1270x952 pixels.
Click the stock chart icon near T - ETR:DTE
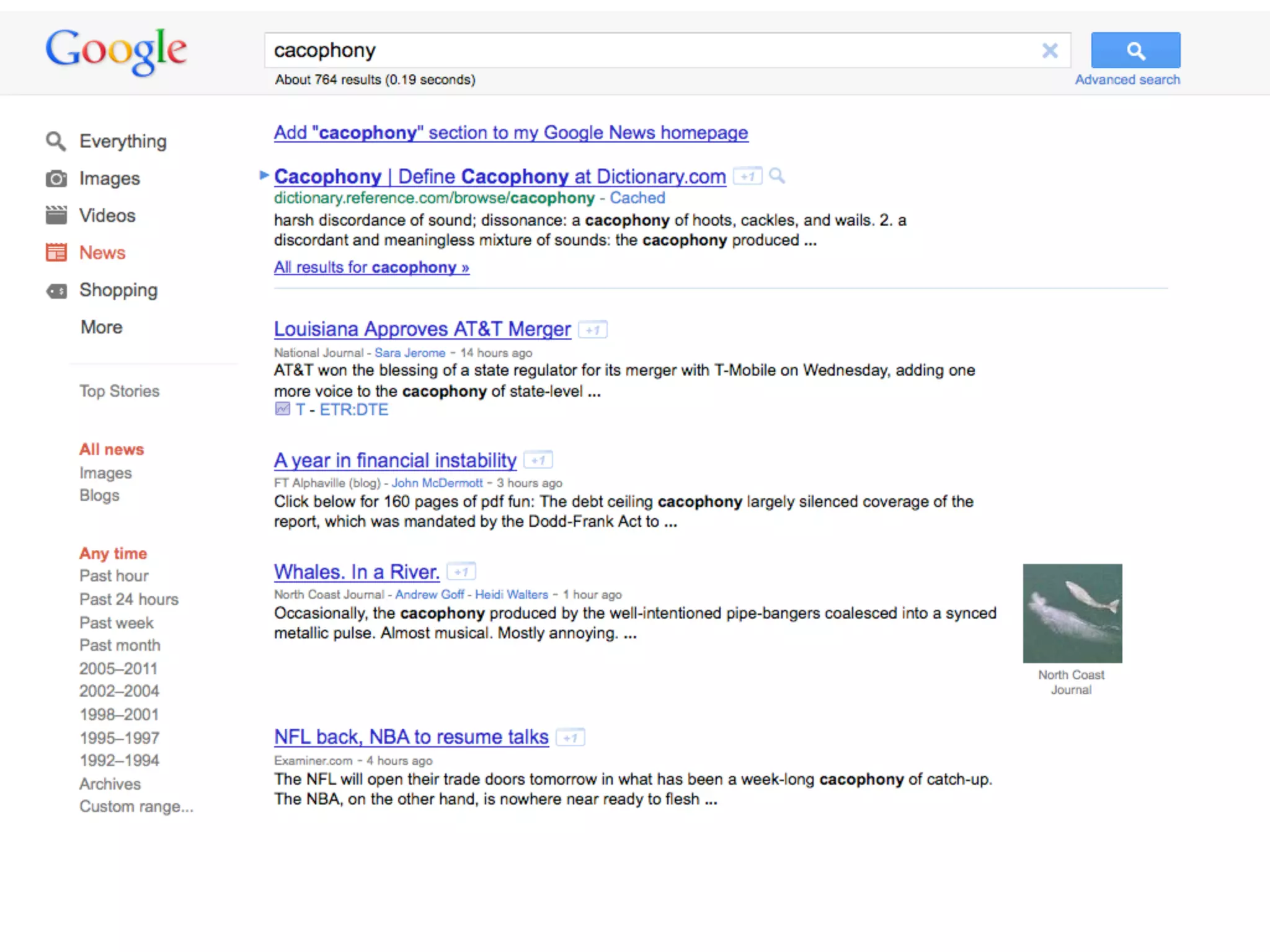[282, 409]
